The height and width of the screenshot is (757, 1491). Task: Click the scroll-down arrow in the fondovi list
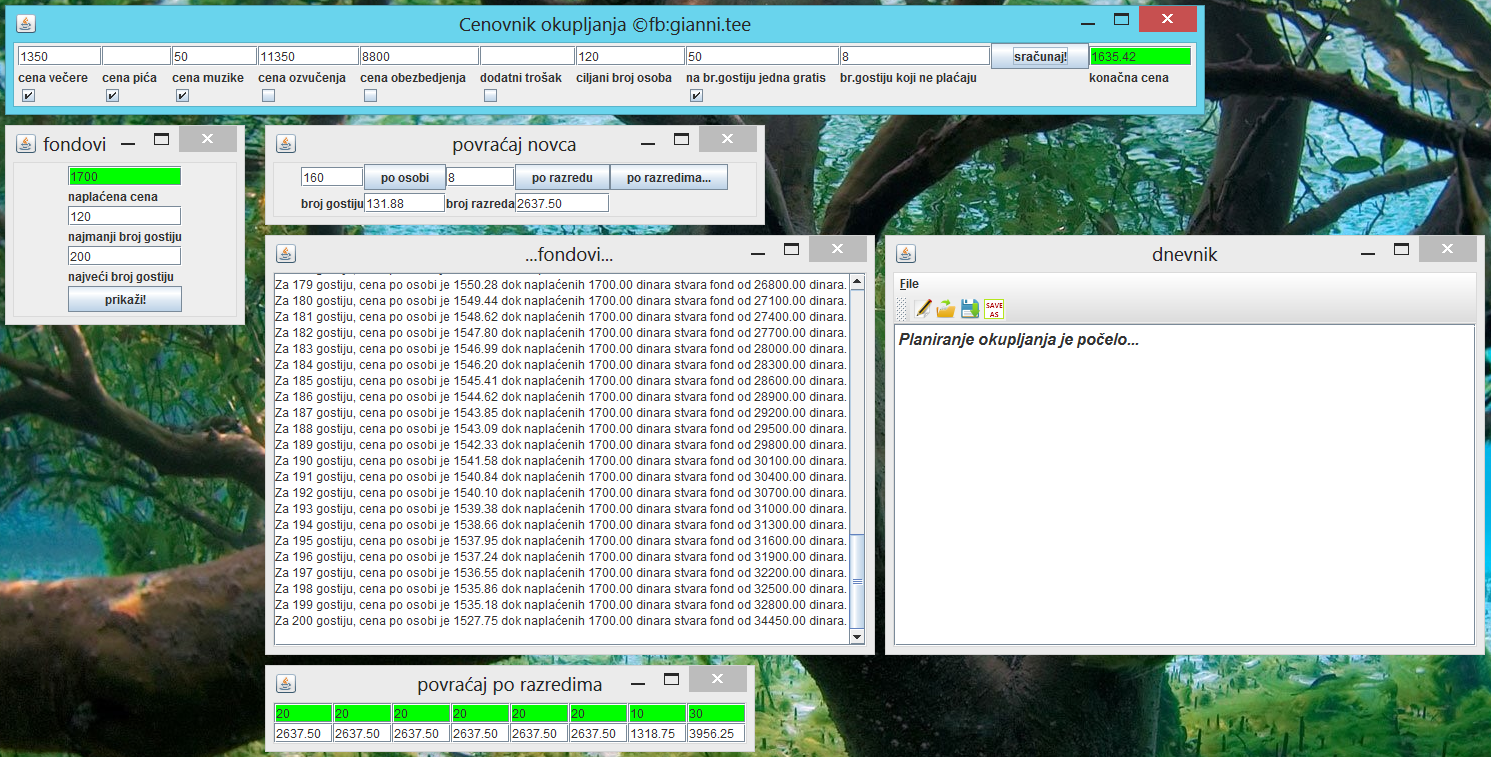pyautogui.click(x=856, y=636)
